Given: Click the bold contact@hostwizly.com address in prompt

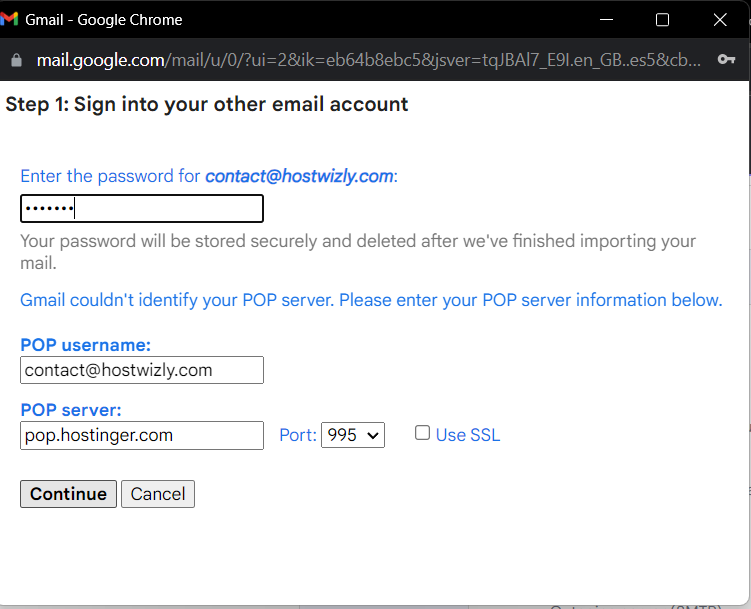Looking at the screenshot, I should click(299, 176).
